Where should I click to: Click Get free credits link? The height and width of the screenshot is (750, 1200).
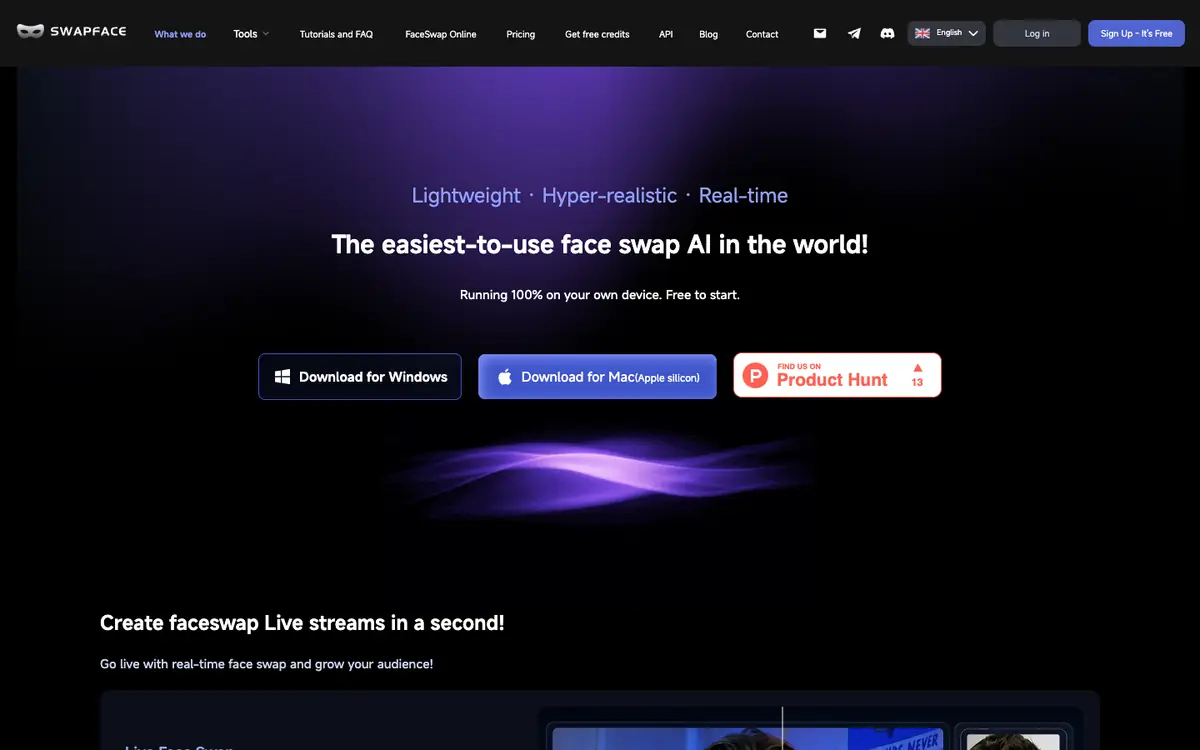pyautogui.click(x=597, y=34)
